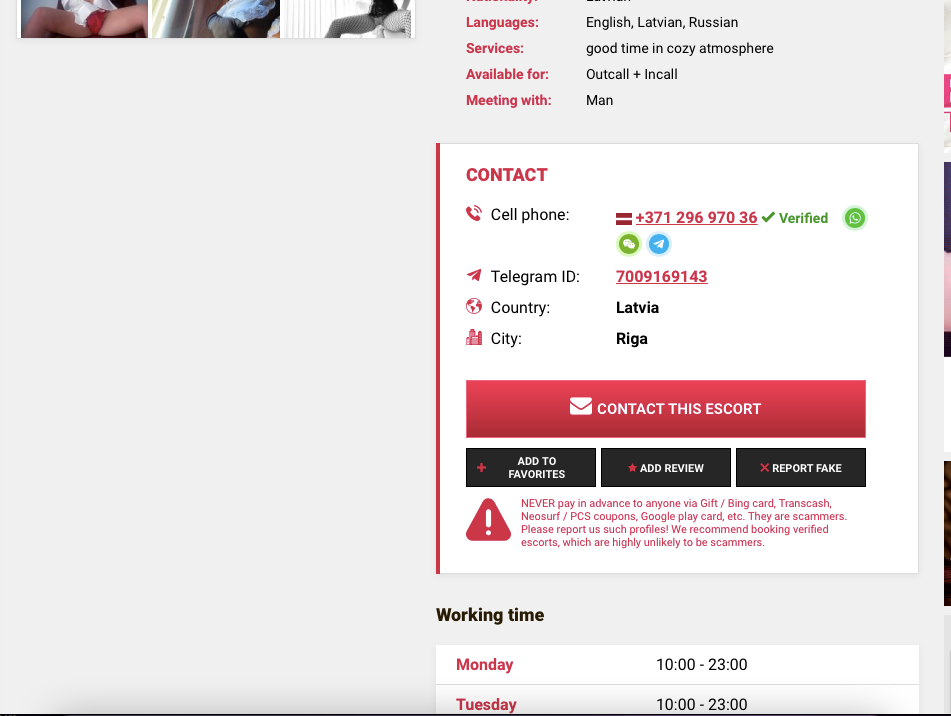Open the Telegram ID number link

click(662, 276)
